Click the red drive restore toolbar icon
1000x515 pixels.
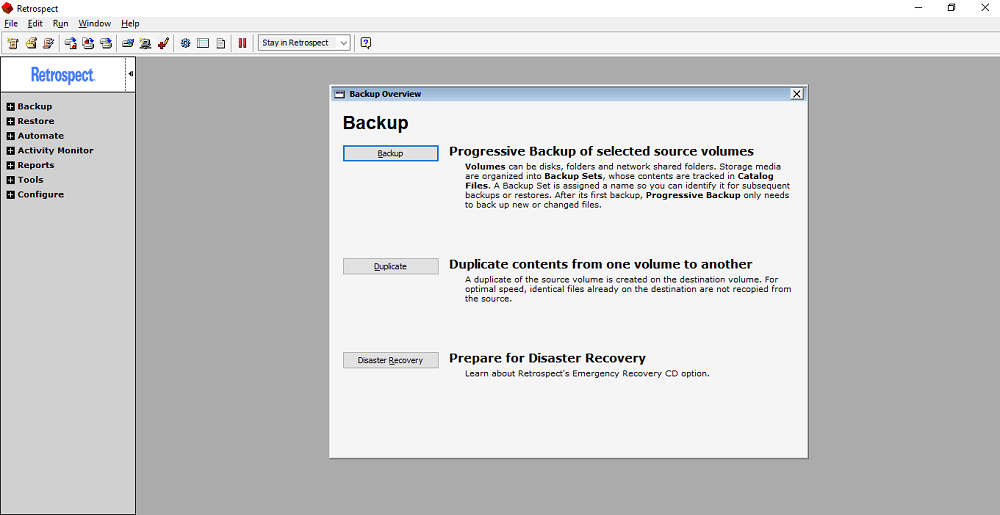[x=89, y=43]
